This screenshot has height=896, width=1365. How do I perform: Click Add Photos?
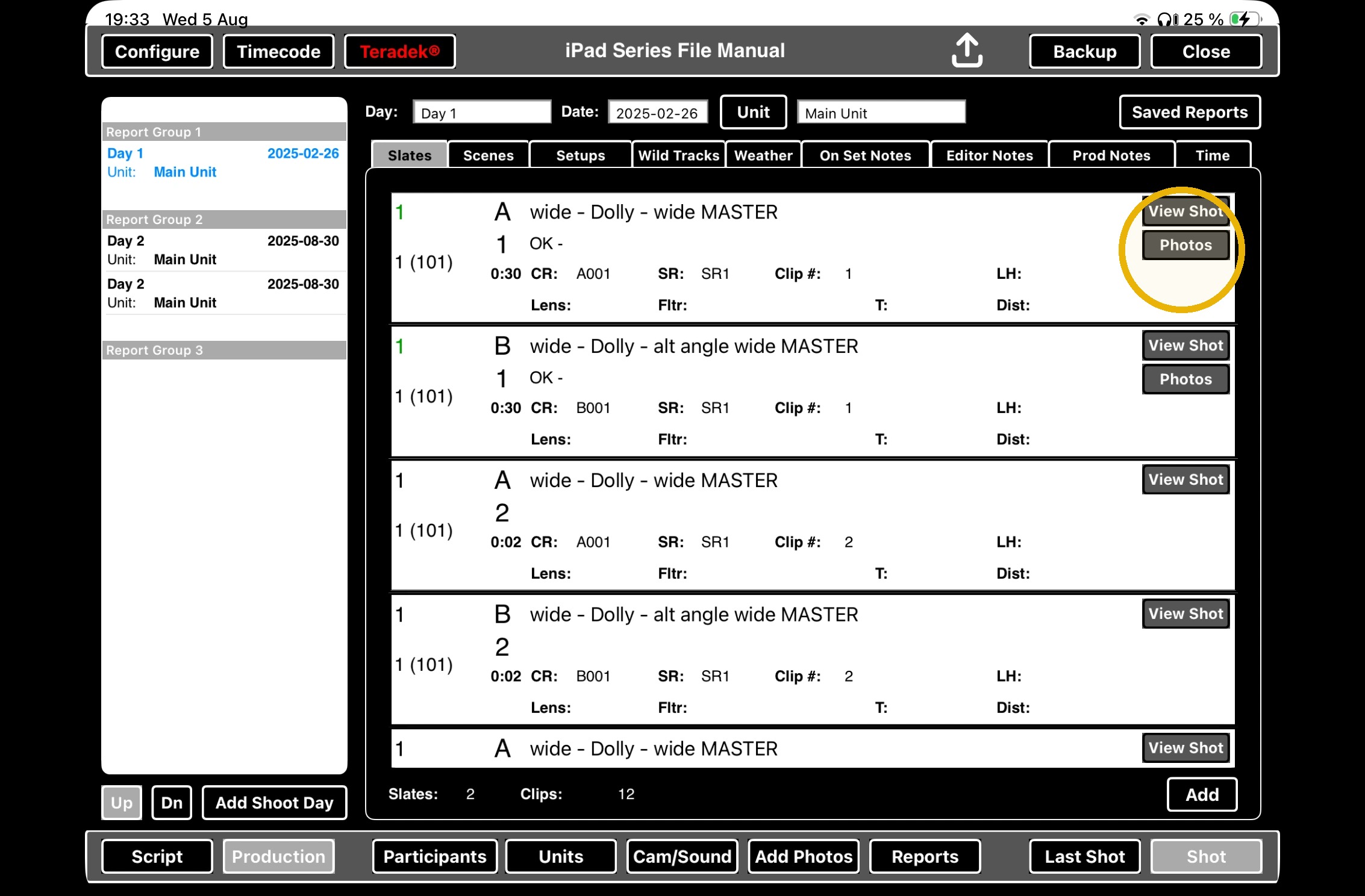[x=804, y=856]
